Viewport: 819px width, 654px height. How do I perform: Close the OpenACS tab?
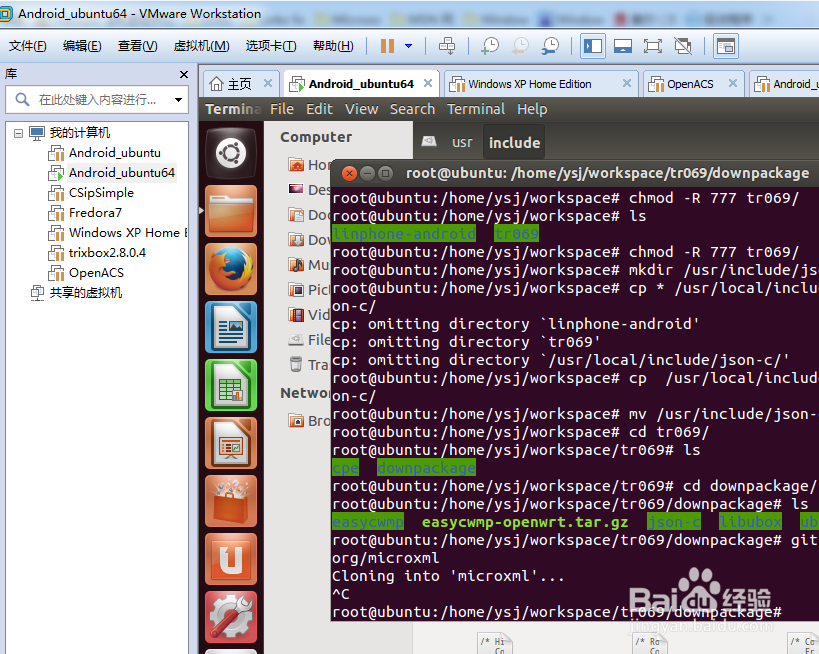[733, 83]
